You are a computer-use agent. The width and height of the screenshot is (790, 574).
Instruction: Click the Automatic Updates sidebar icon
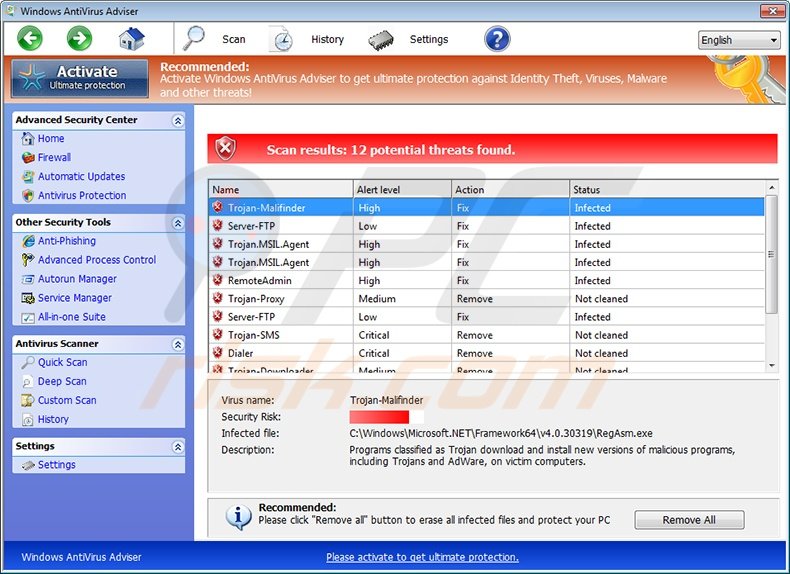[28, 176]
